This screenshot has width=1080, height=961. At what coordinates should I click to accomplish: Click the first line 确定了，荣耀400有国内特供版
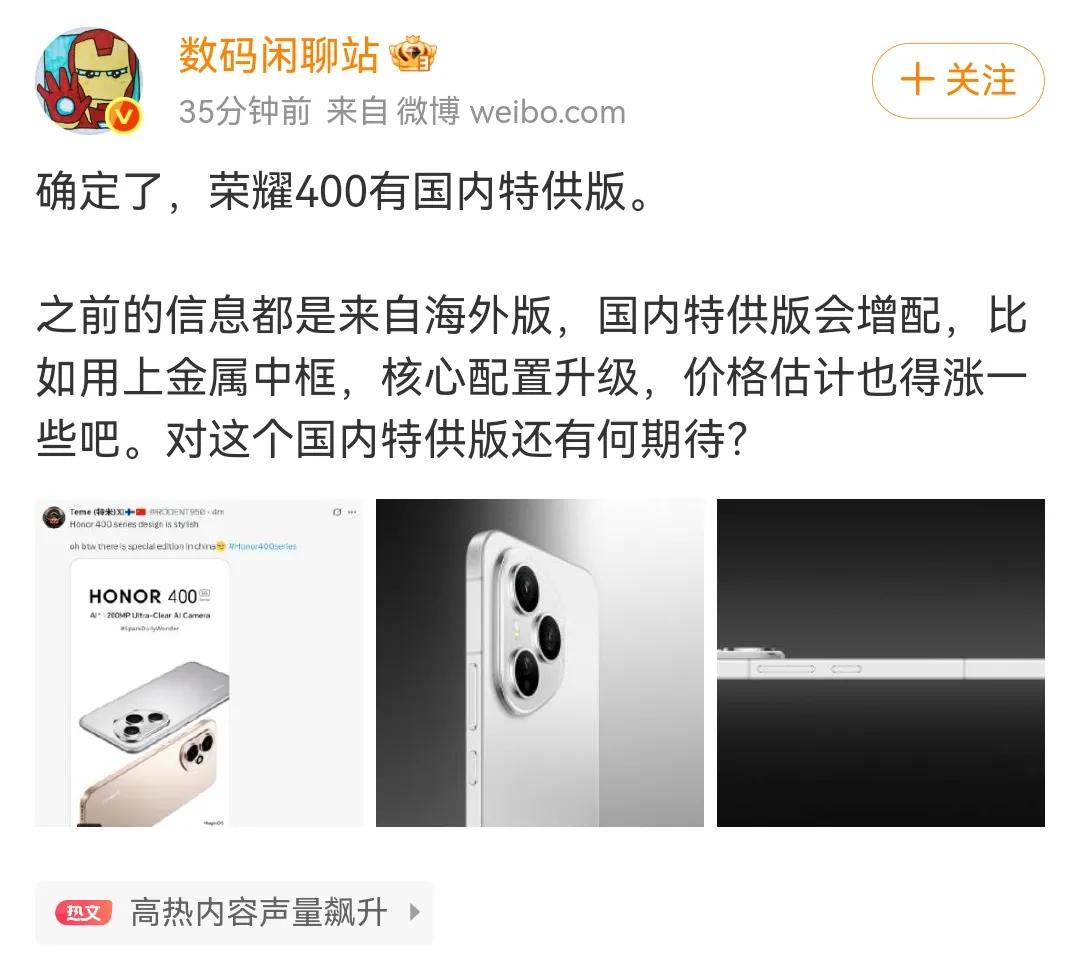point(342,192)
